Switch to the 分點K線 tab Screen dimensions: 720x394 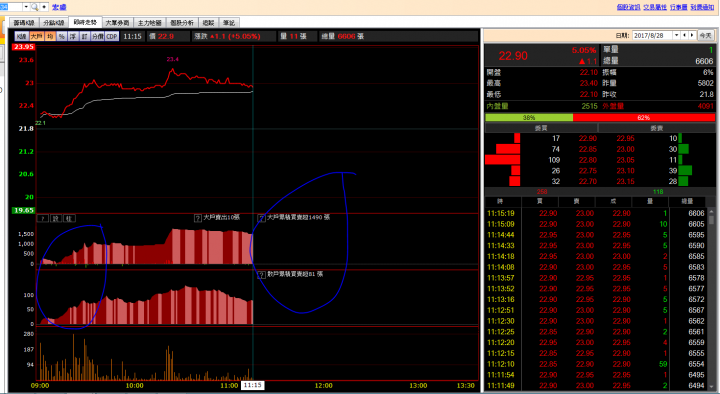click(x=53, y=23)
